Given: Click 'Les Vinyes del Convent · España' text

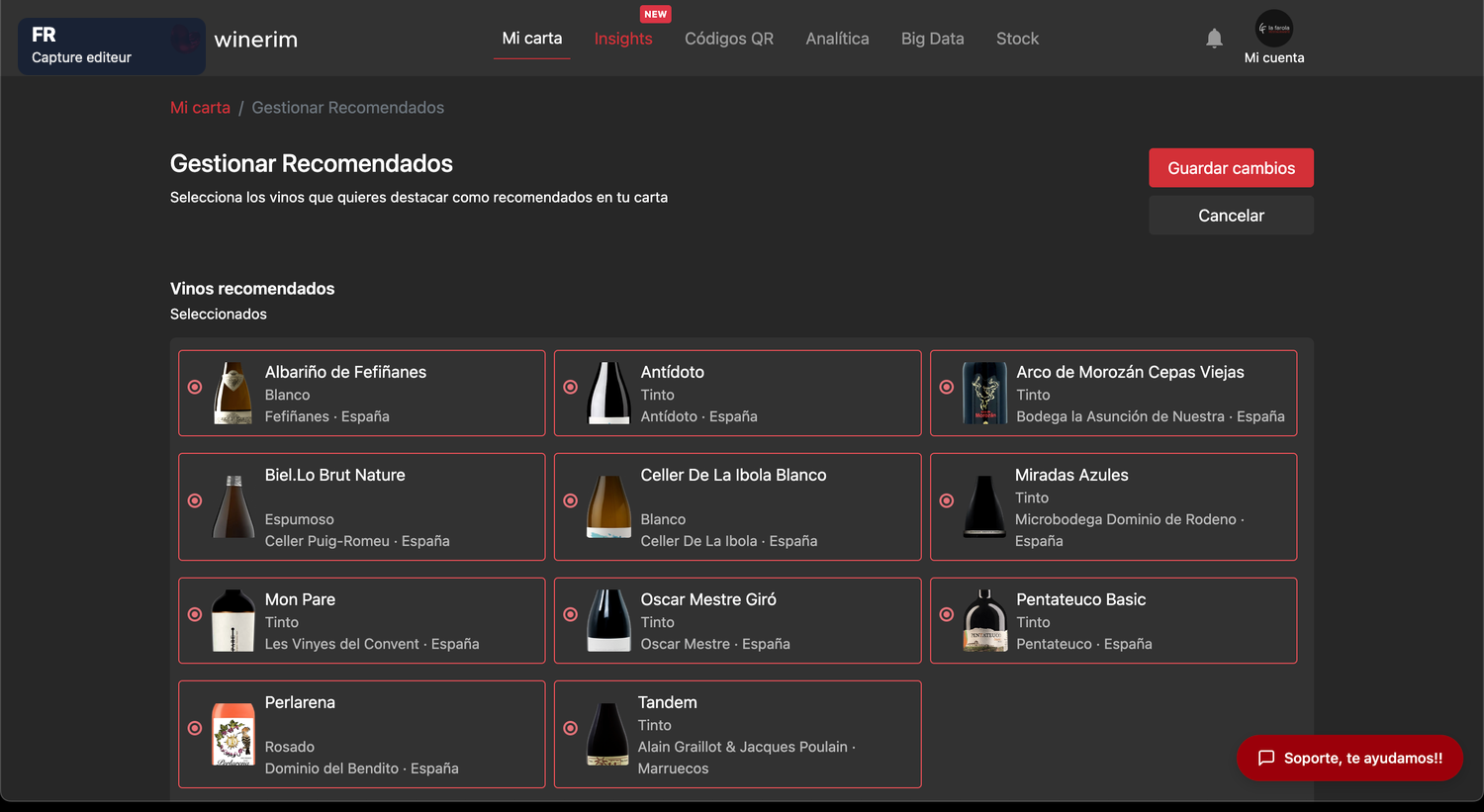Looking at the screenshot, I should point(372,644).
